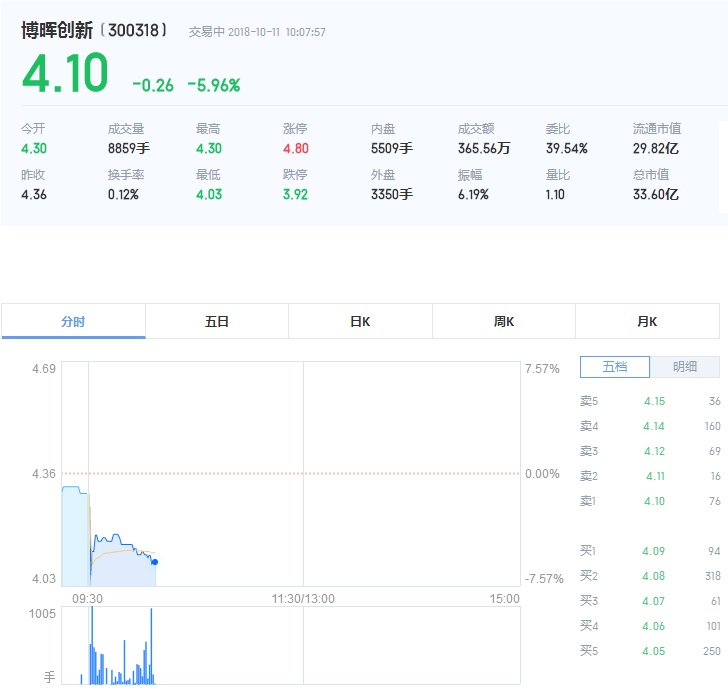
Task: Click the 1005 volume axis label
Action: pyautogui.click(x=42, y=614)
